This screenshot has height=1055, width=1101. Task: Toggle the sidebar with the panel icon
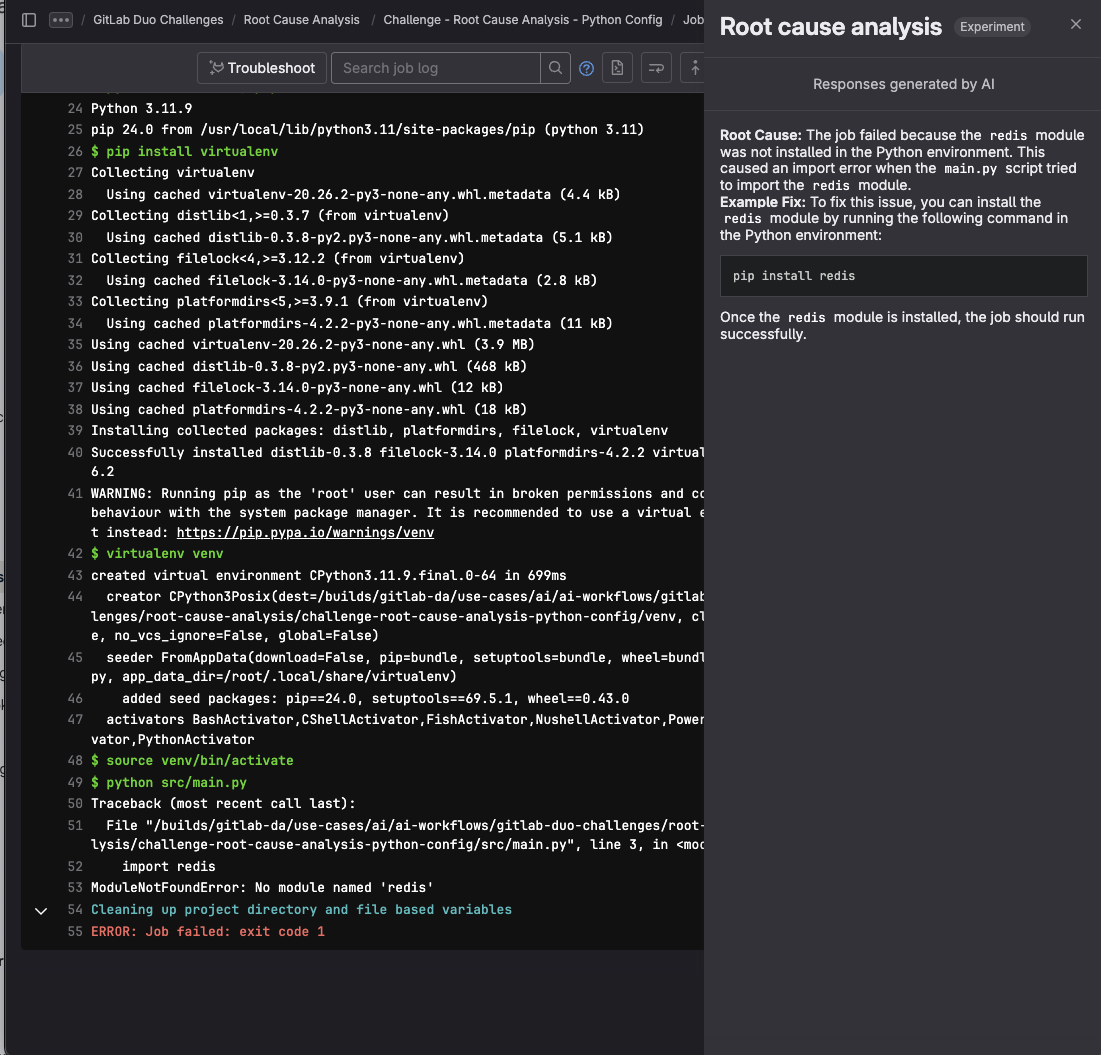point(29,20)
